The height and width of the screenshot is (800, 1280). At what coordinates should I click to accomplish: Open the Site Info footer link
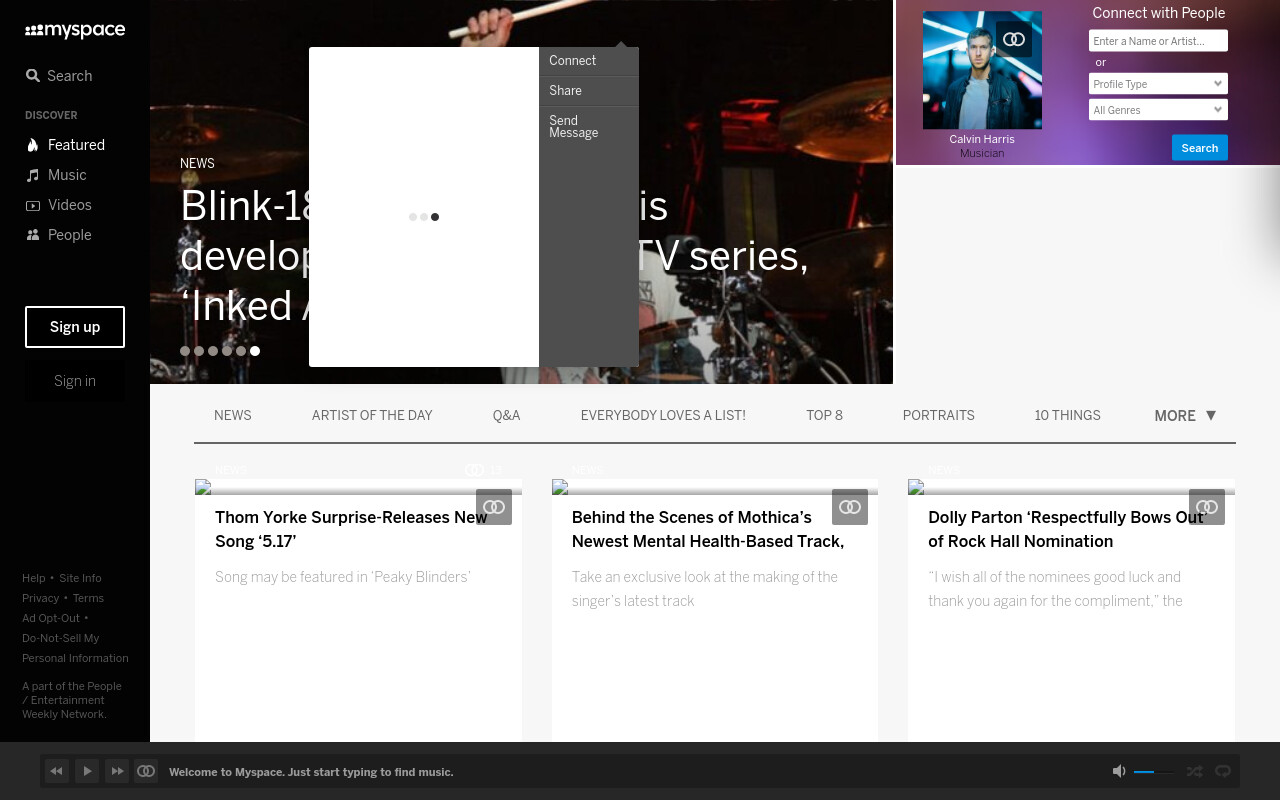[80, 579]
